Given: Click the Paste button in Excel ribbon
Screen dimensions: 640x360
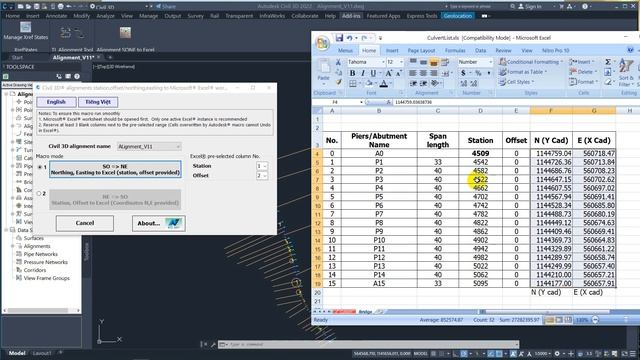Looking at the screenshot, I should click(x=324, y=72).
